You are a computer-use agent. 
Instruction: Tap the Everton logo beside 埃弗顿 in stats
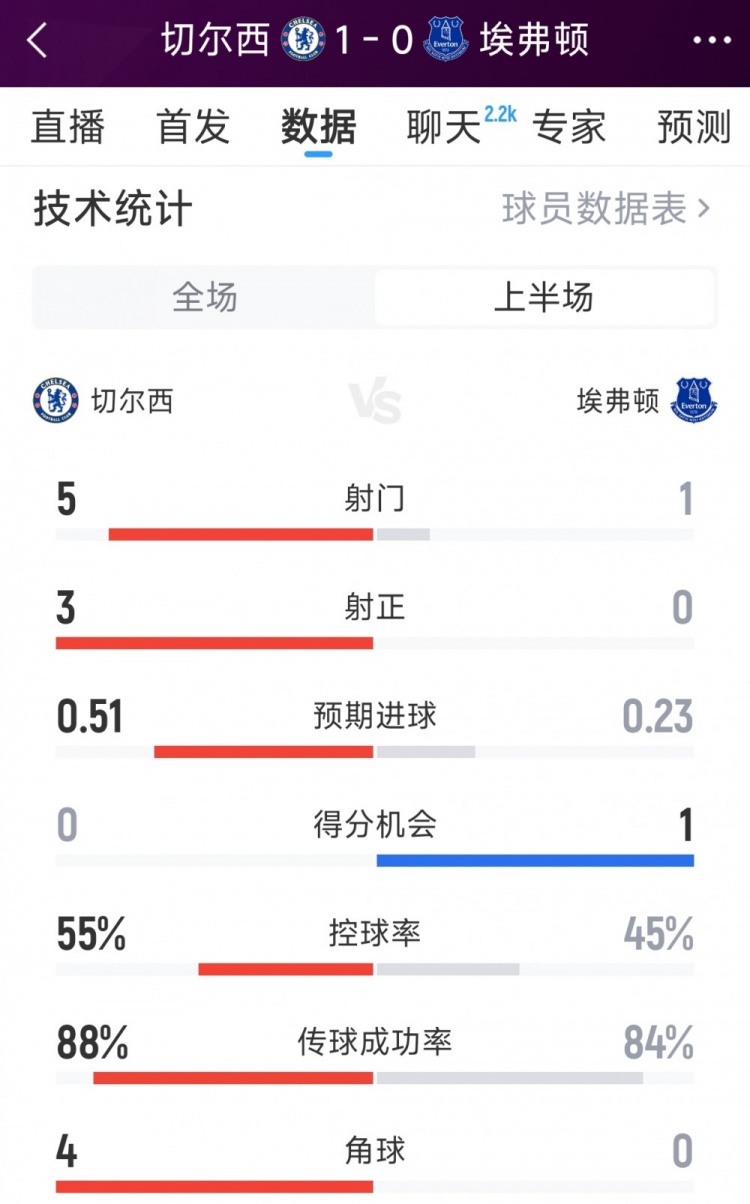[694, 400]
